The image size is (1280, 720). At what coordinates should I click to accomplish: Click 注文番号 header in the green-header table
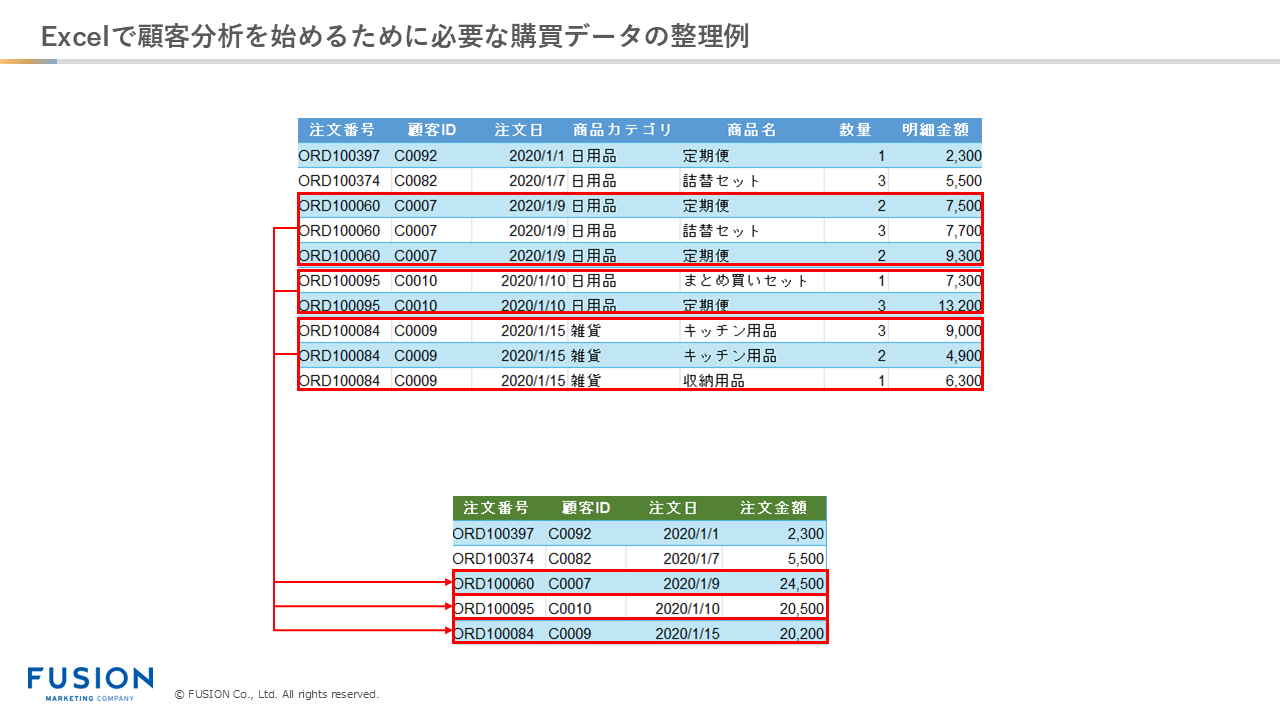pyautogui.click(x=497, y=508)
